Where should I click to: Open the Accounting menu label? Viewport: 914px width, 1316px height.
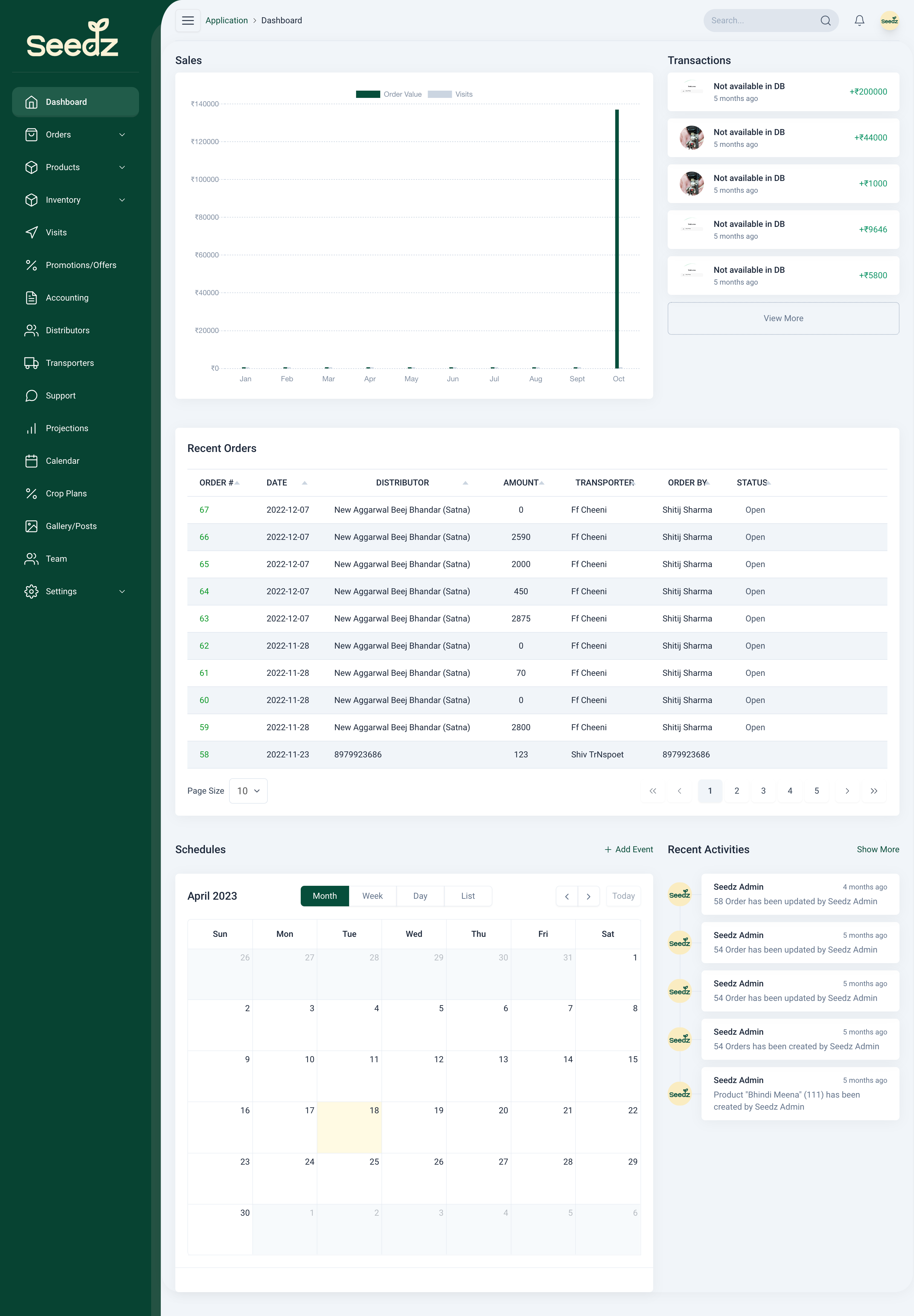[67, 298]
